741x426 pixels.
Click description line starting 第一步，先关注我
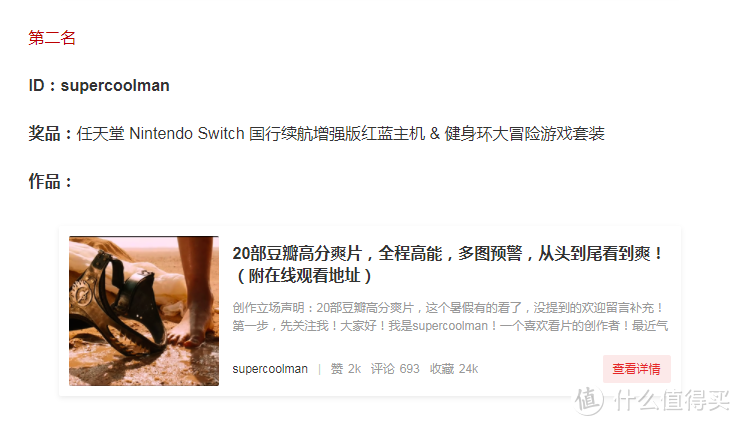pos(450,326)
